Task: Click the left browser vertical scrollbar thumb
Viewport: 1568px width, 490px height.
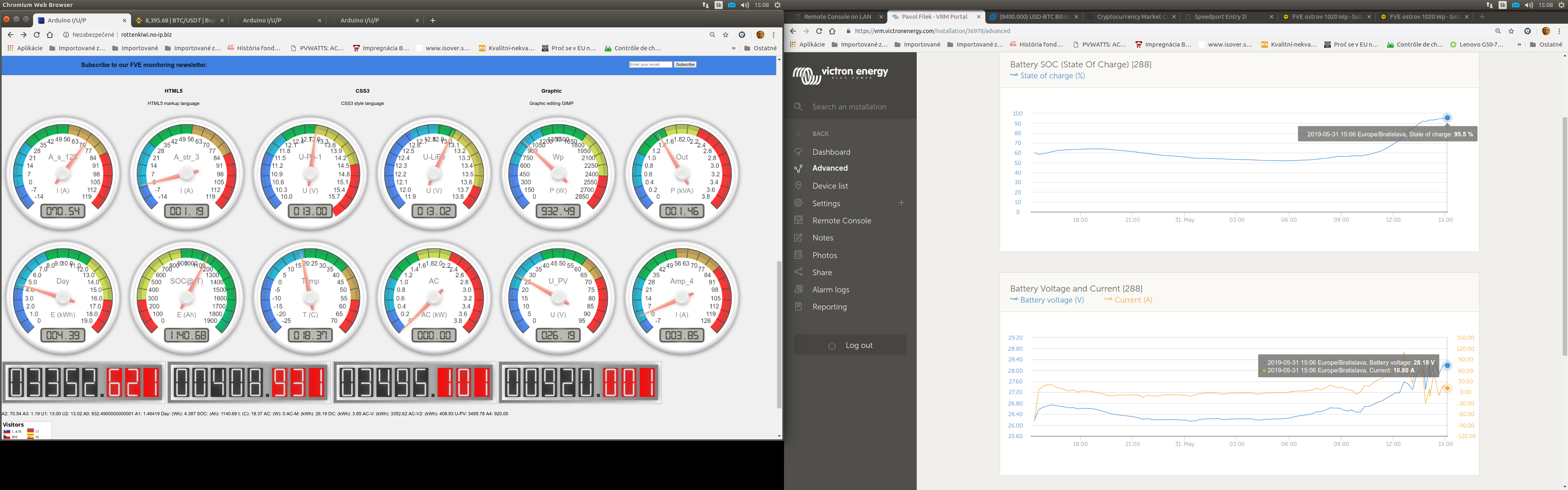Action: coord(779,335)
